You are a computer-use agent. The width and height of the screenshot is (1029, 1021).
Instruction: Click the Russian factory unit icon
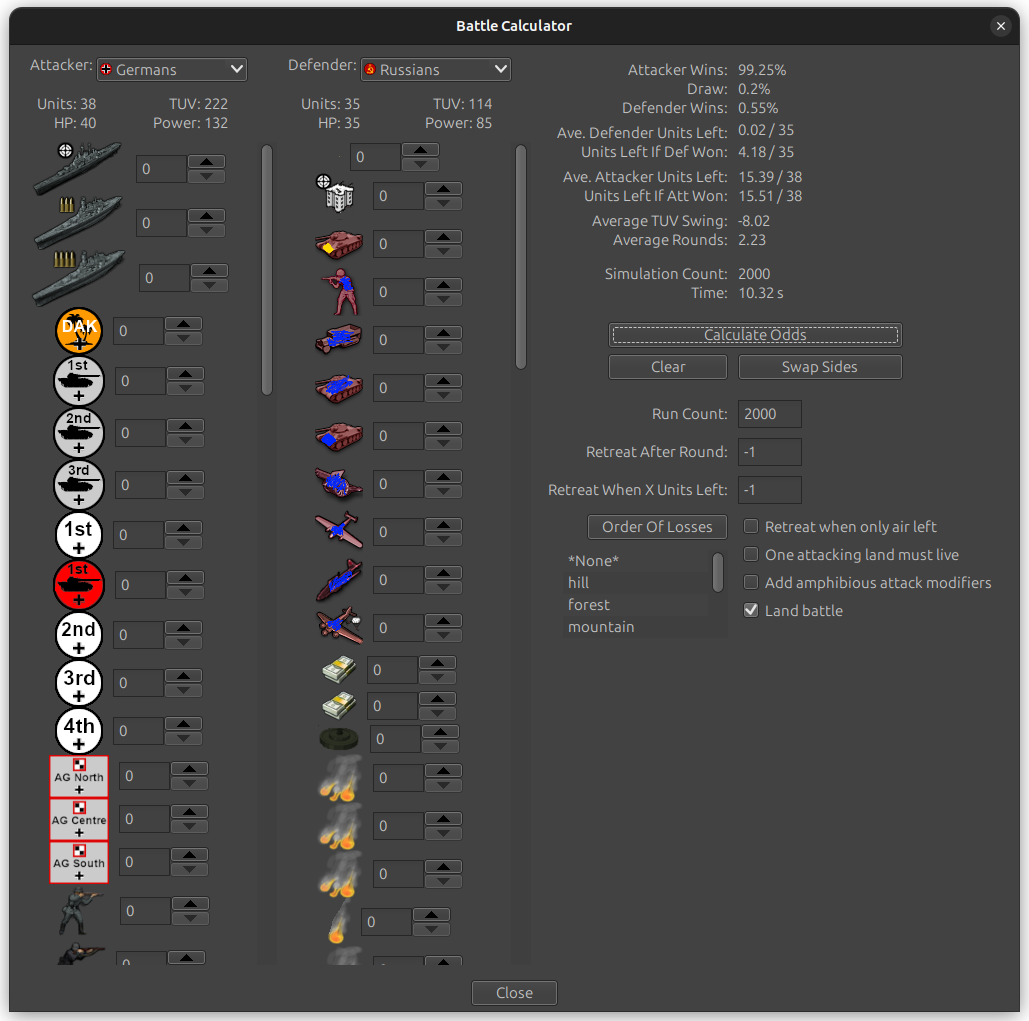pyautogui.click(x=337, y=195)
